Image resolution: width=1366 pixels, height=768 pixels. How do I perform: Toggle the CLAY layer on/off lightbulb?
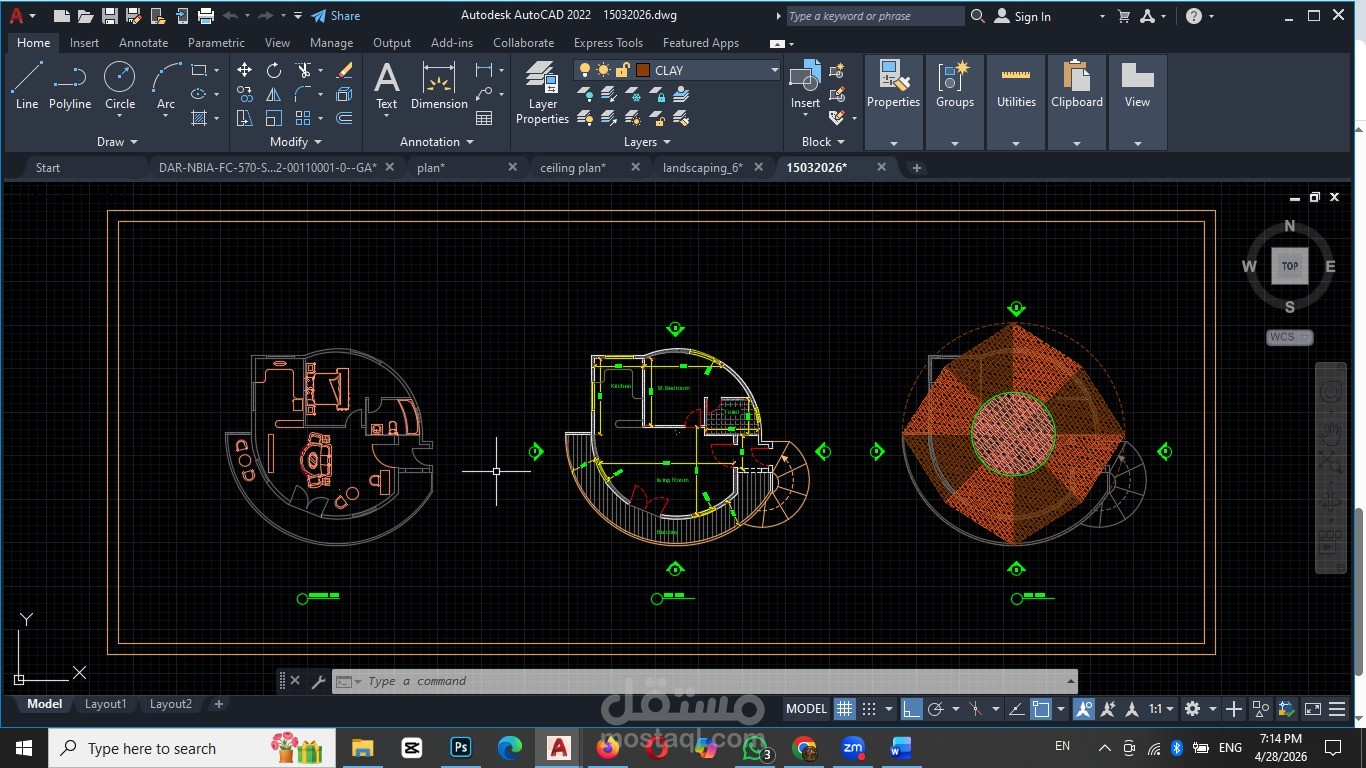pyautogui.click(x=585, y=70)
